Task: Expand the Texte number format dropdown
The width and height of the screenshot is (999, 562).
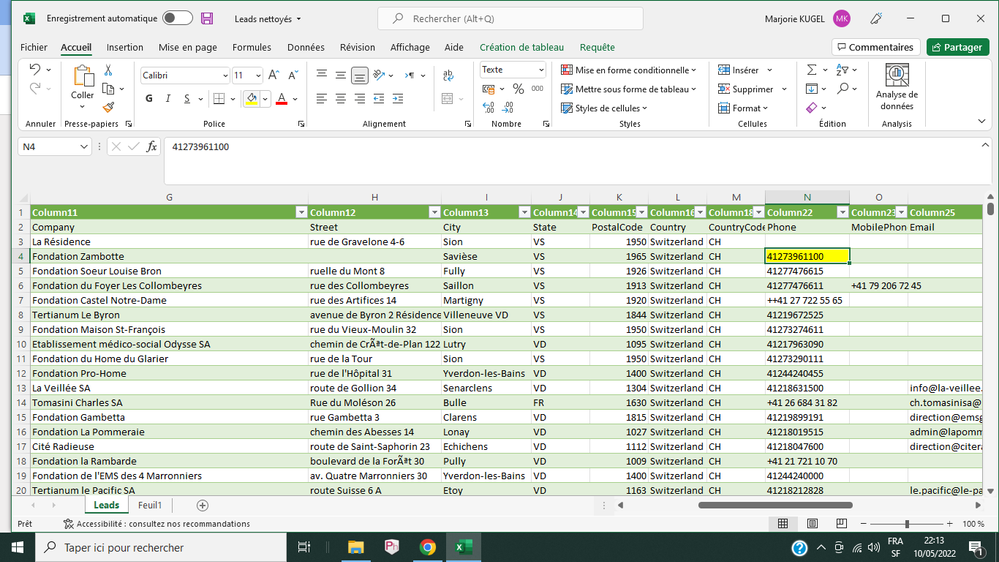Action: (x=541, y=70)
